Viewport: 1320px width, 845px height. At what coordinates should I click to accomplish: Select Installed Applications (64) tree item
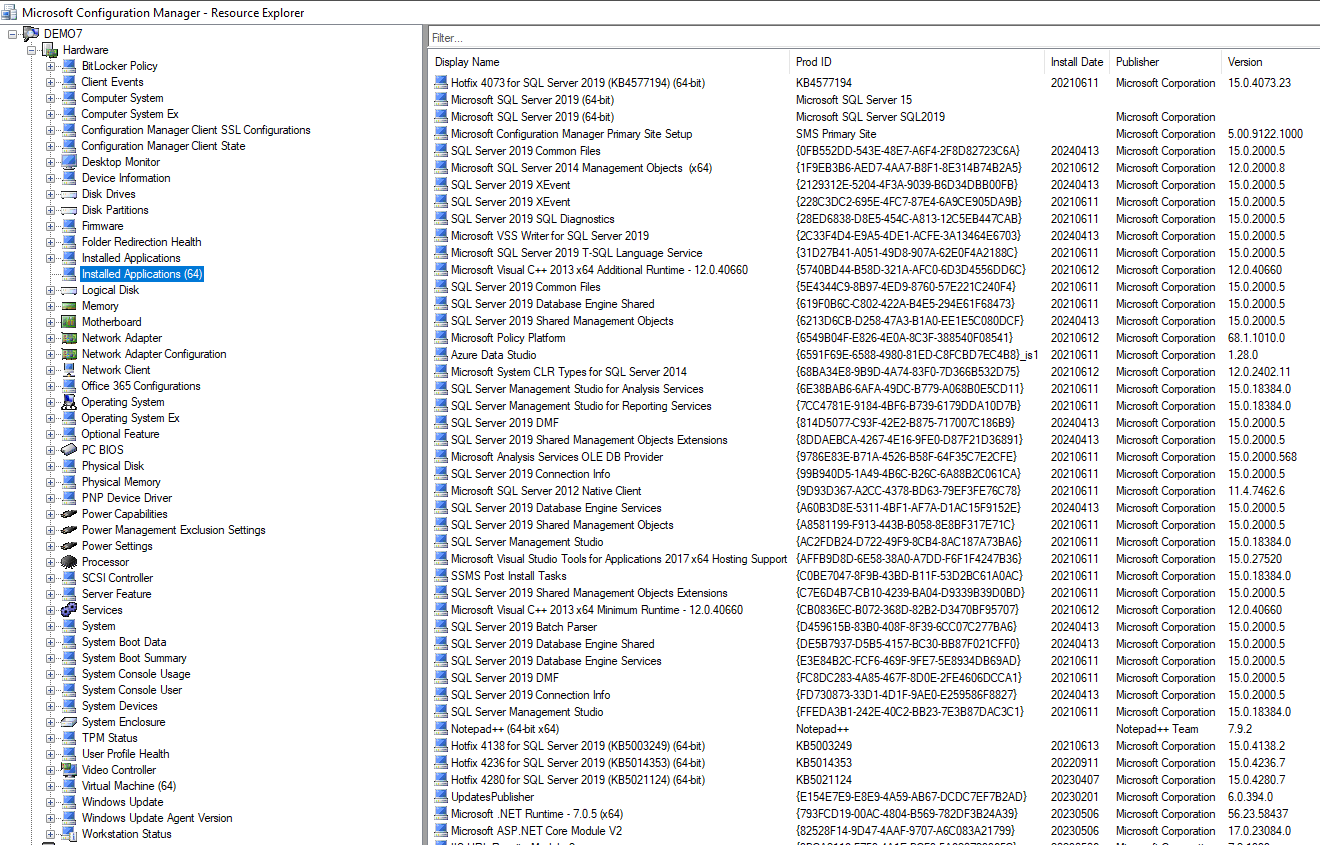click(x=142, y=274)
